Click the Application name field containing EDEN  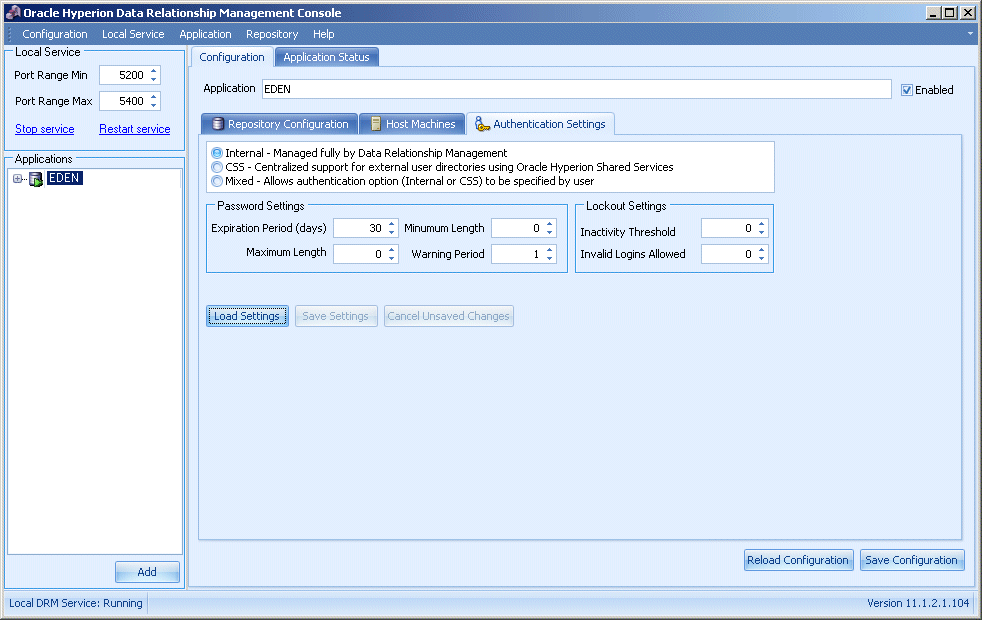[576, 89]
